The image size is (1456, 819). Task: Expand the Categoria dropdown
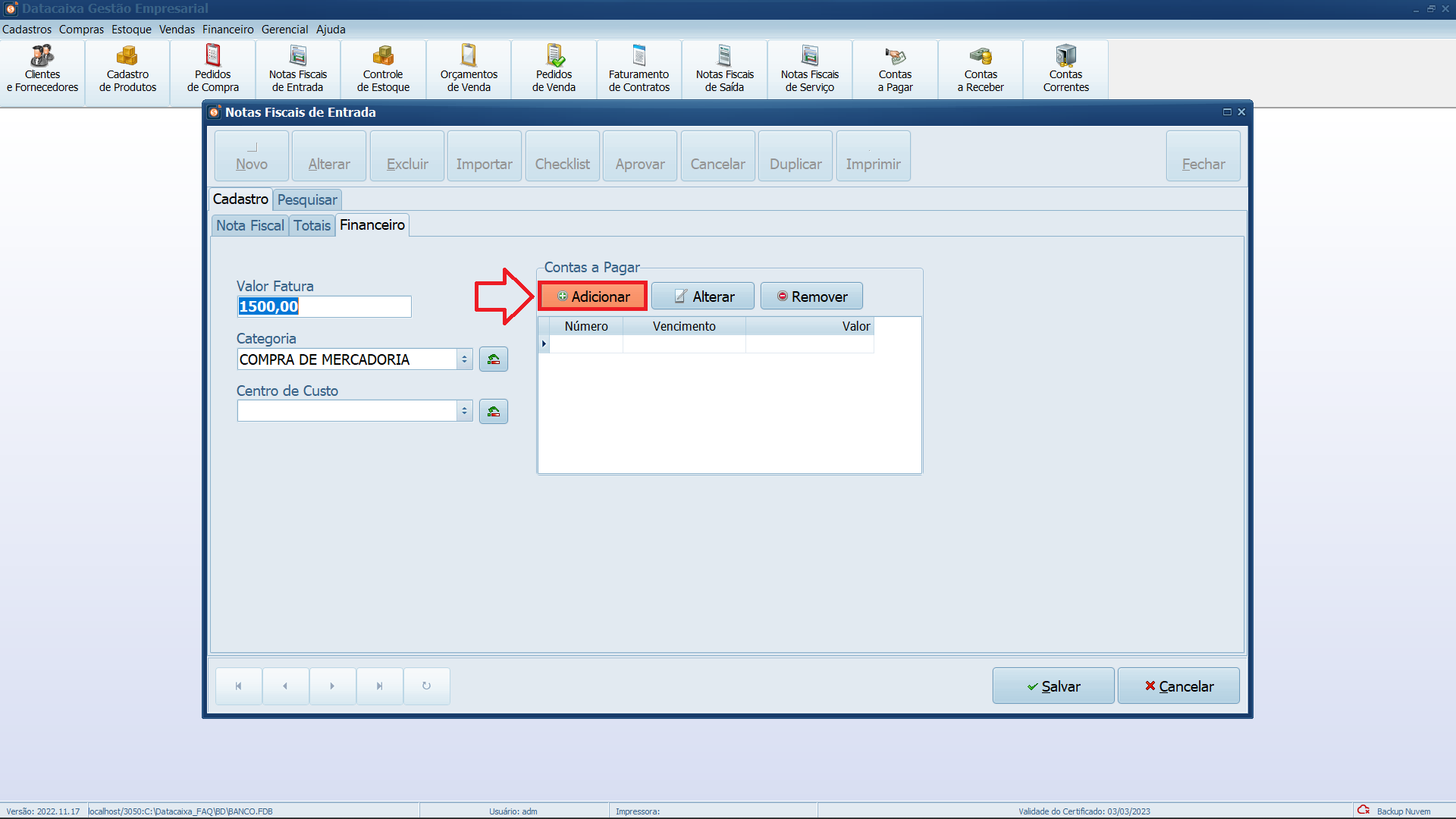coord(464,359)
